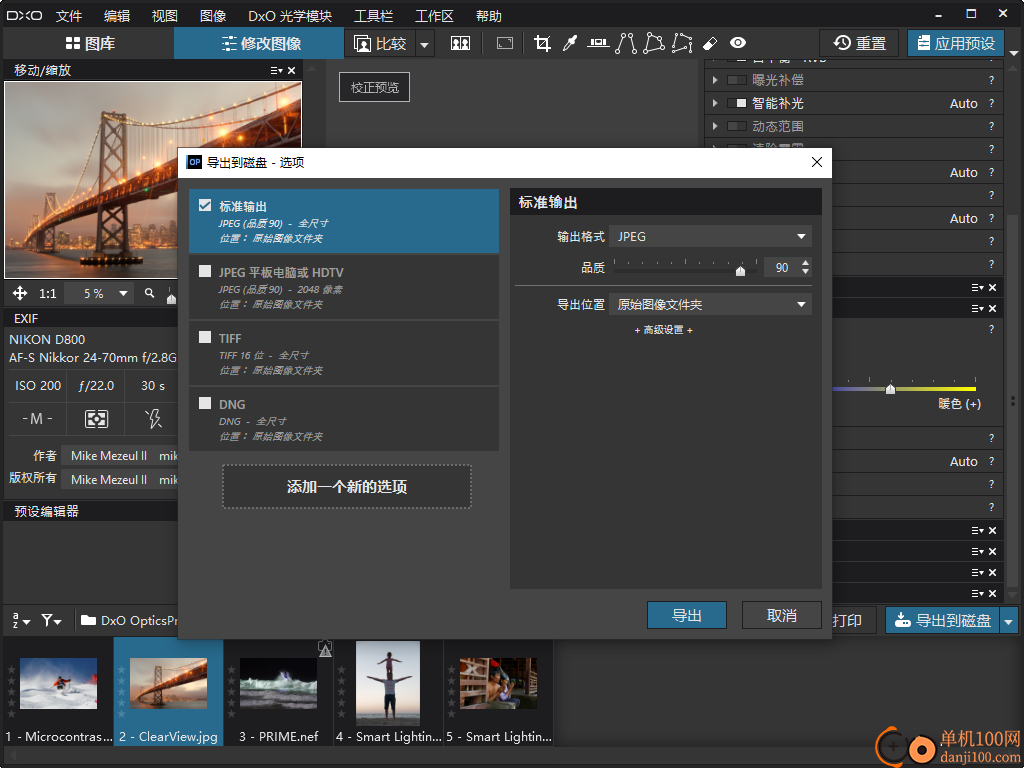The image size is (1024, 768).
Task: Open the DxO 光学模块 menu
Action: (x=290, y=16)
